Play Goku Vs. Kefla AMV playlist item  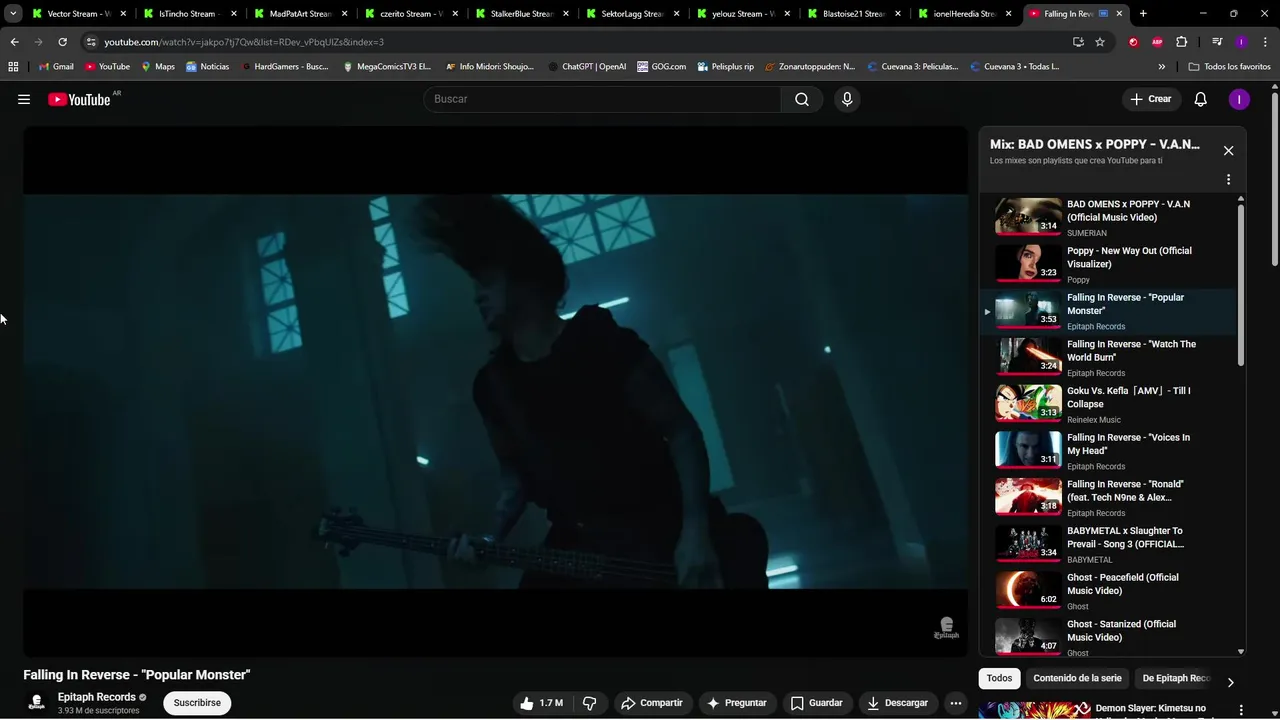(1109, 404)
